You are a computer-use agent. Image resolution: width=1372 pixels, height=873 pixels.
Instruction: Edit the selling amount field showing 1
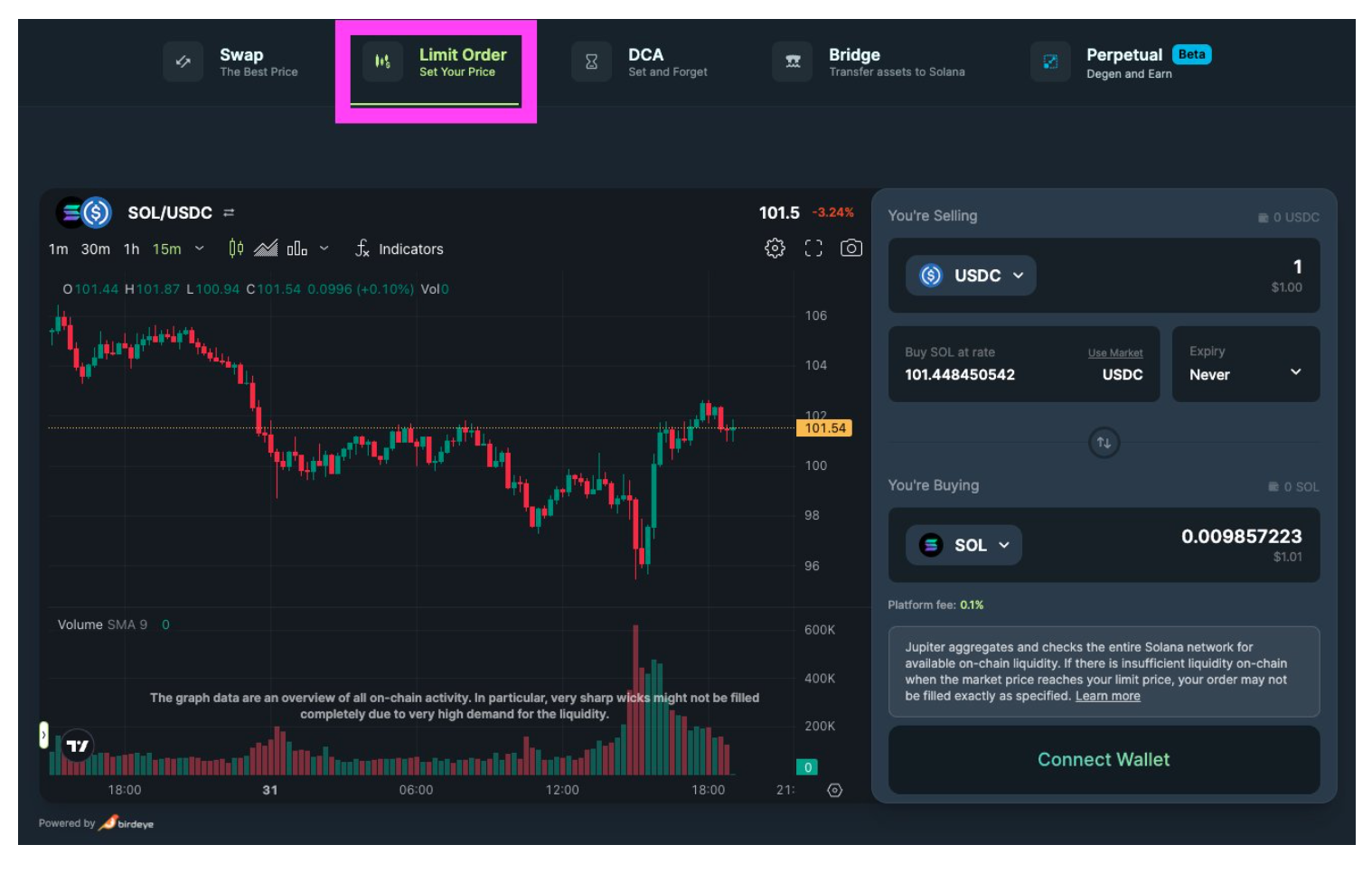click(1297, 267)
